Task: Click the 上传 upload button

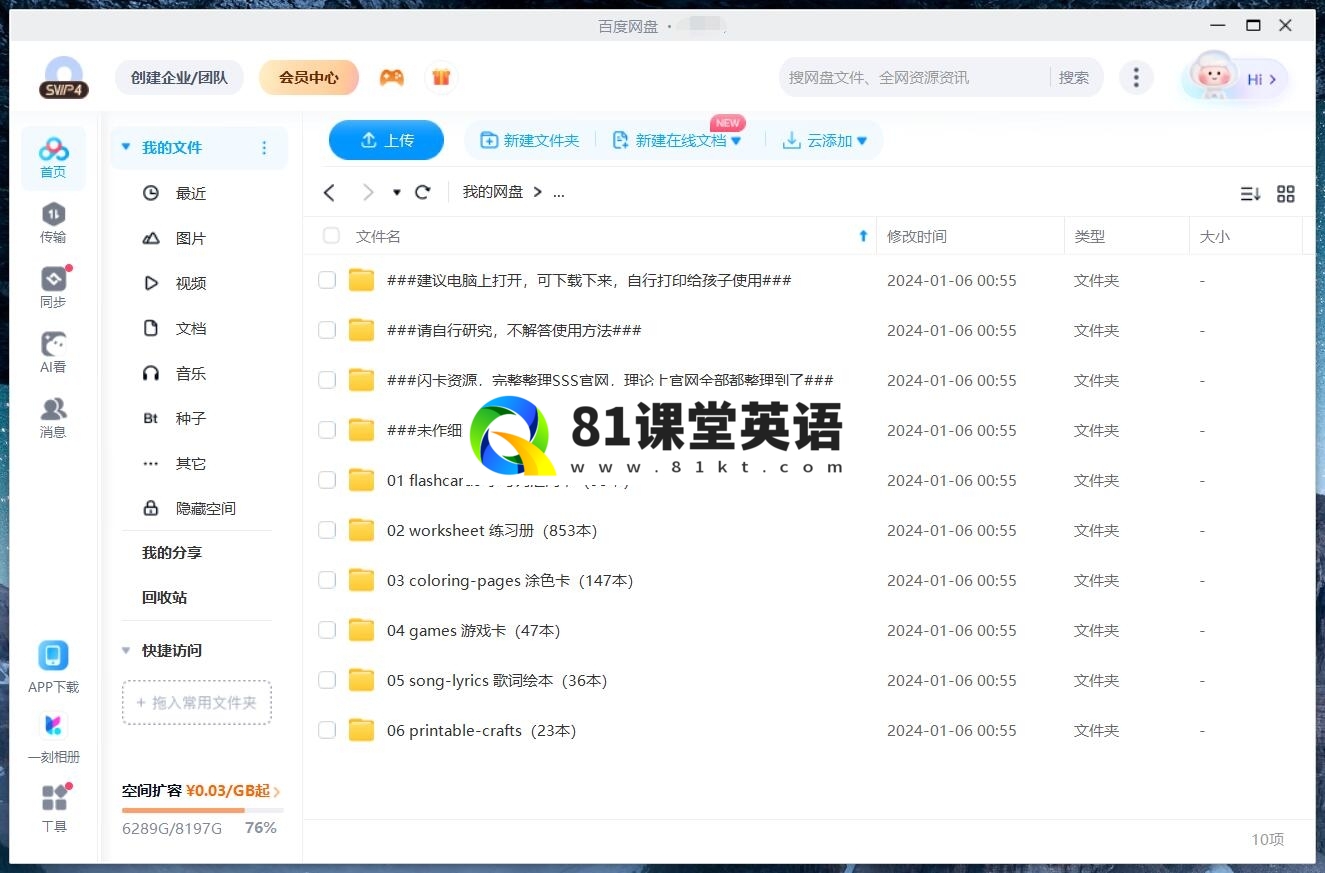Action: click(386, 140)
